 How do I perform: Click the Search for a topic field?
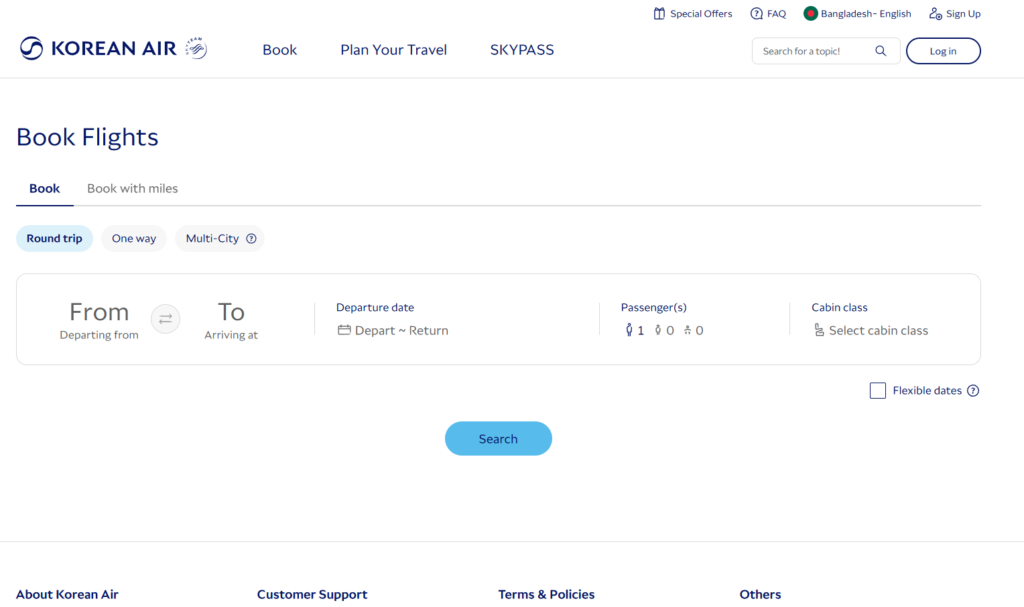coord(810,51)
